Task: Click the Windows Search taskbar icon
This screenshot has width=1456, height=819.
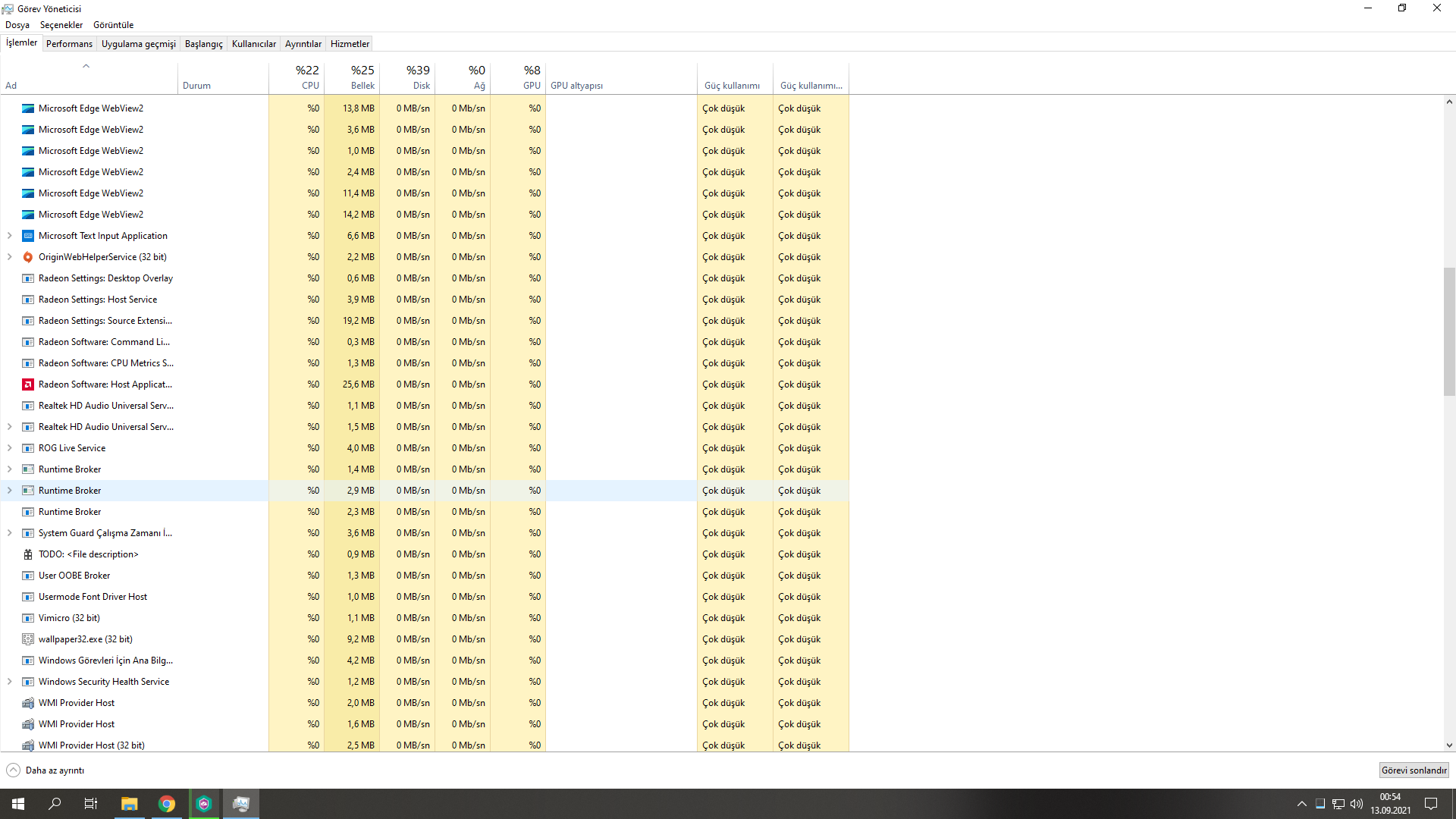Action: (x=55, y=804)
